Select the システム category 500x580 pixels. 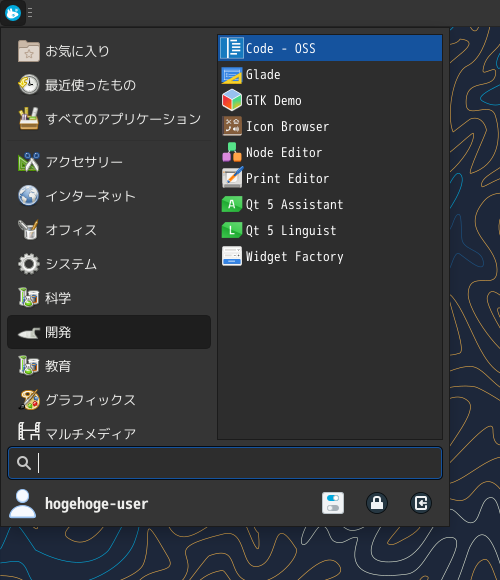pyautogui.click(x=109, y=264)
